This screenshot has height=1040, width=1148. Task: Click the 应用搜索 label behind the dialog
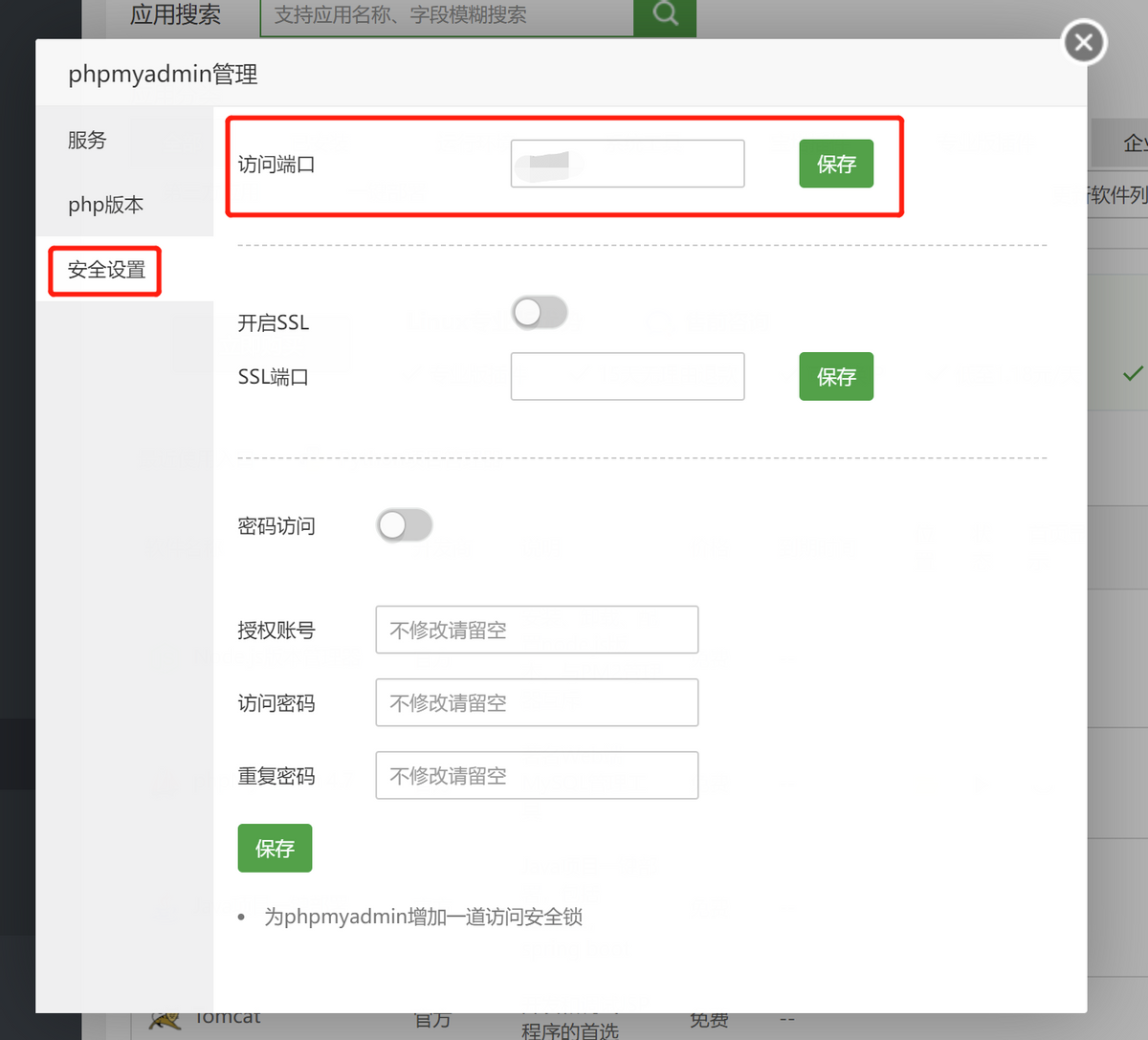click(x=175, y=15)
